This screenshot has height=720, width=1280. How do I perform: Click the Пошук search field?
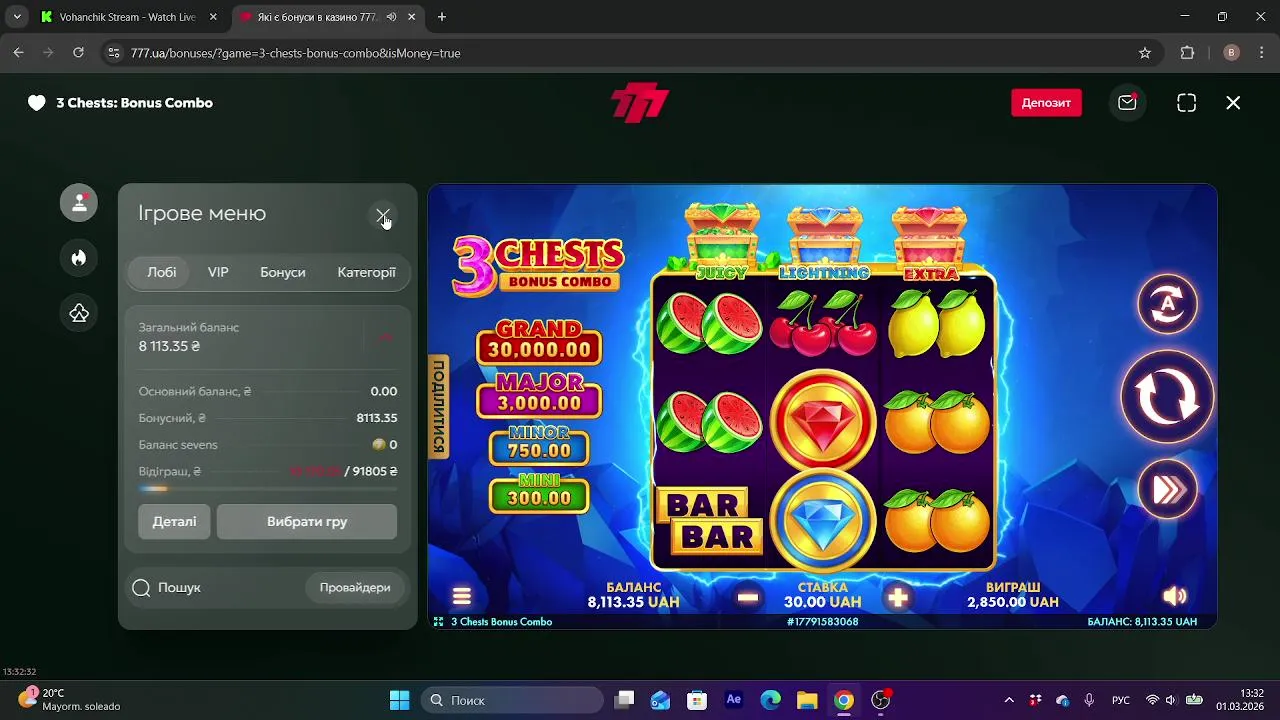click(215, 588)
